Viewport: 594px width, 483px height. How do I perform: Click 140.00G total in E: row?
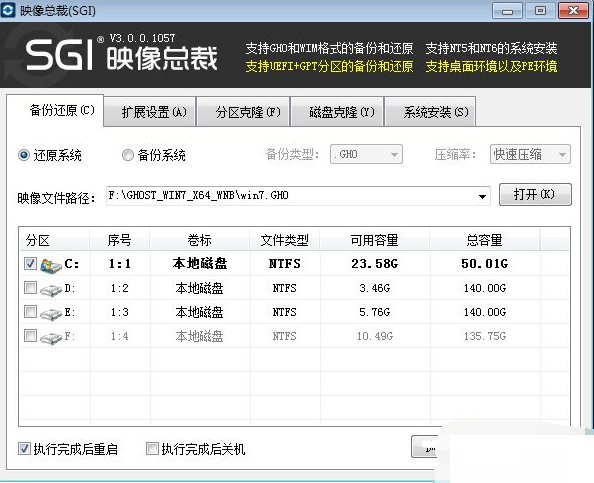tap(485, 312)
